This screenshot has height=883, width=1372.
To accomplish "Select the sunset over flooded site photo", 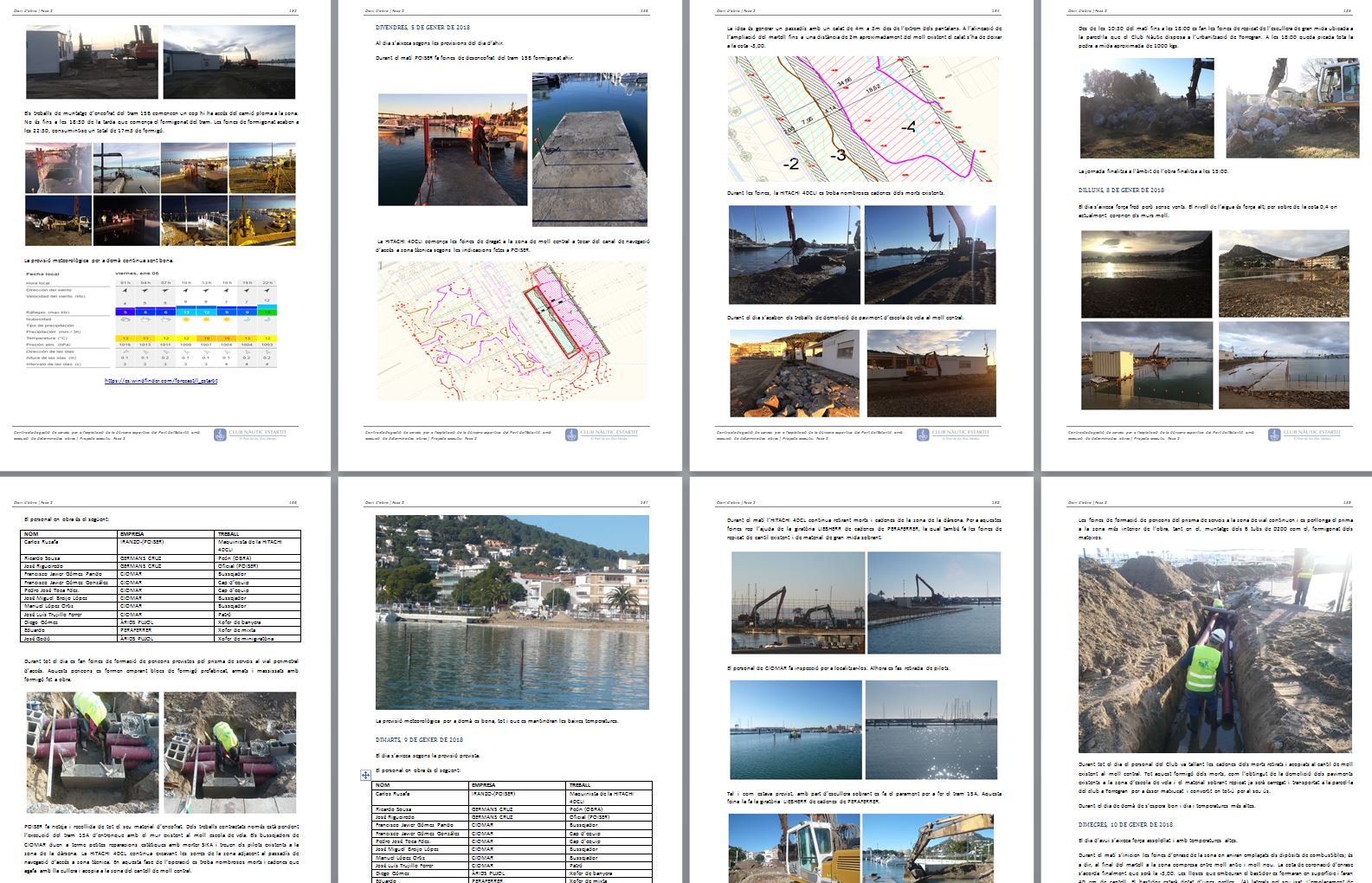I will [1146, 274].
